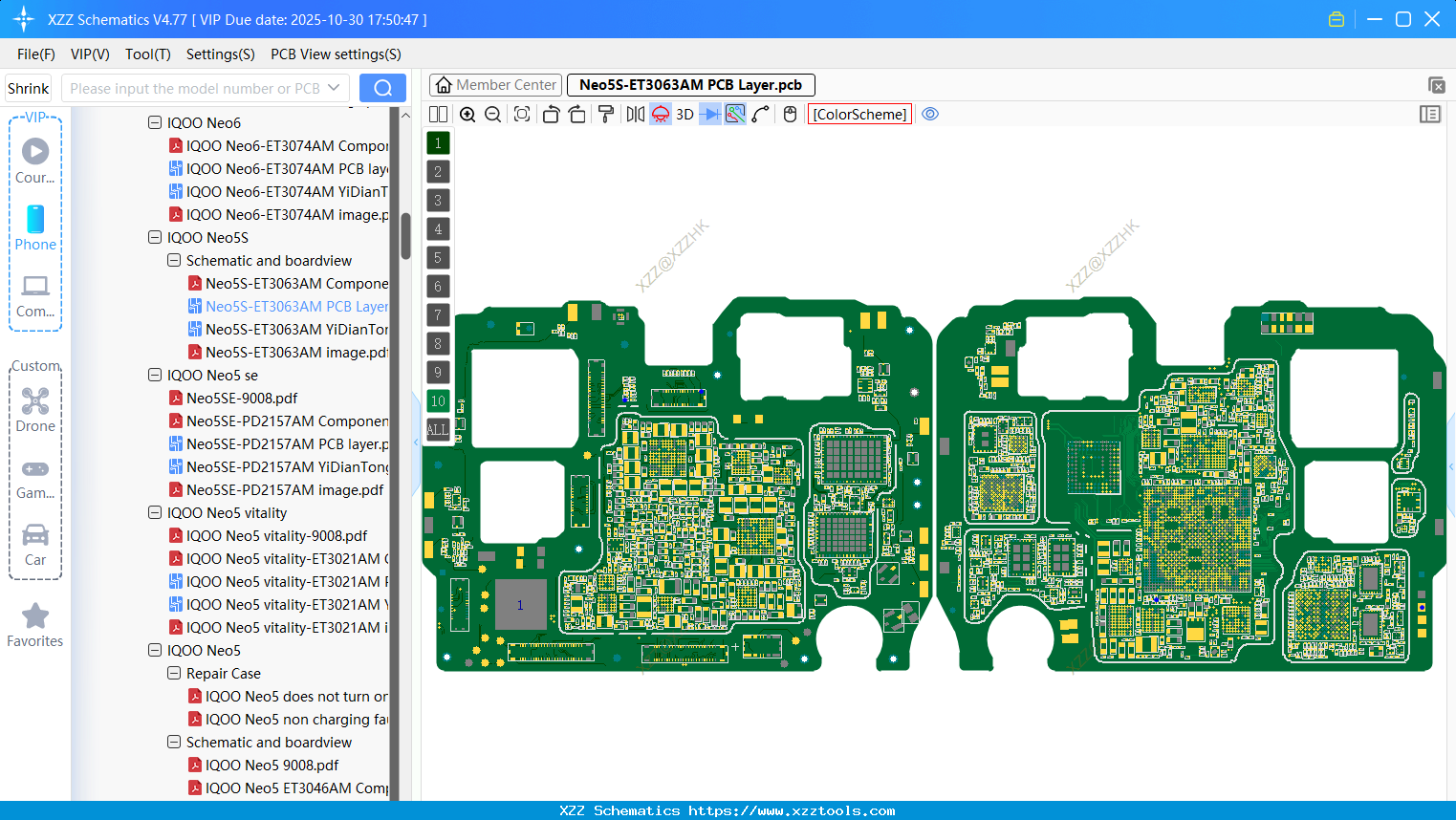
Task: Select the paint roller coloring tool
Action: (606, 114)
